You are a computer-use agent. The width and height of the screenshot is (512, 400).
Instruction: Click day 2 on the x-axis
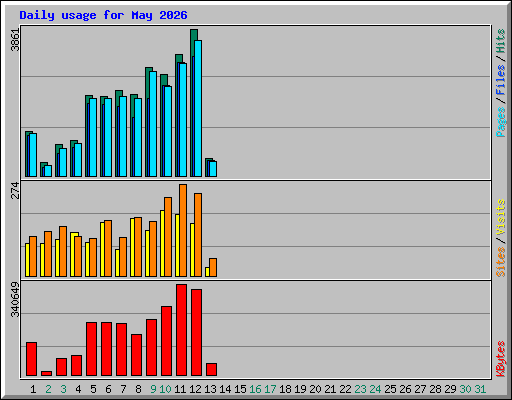point(48,389)
